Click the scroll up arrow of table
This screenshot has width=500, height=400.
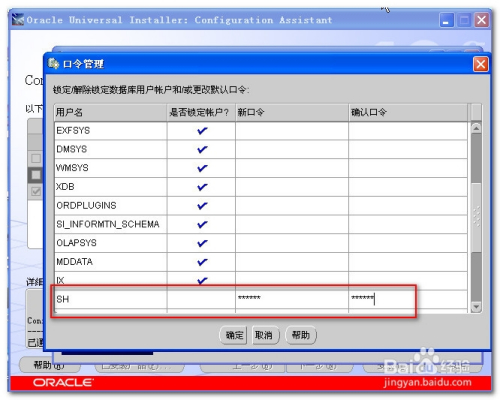[476, 128]
